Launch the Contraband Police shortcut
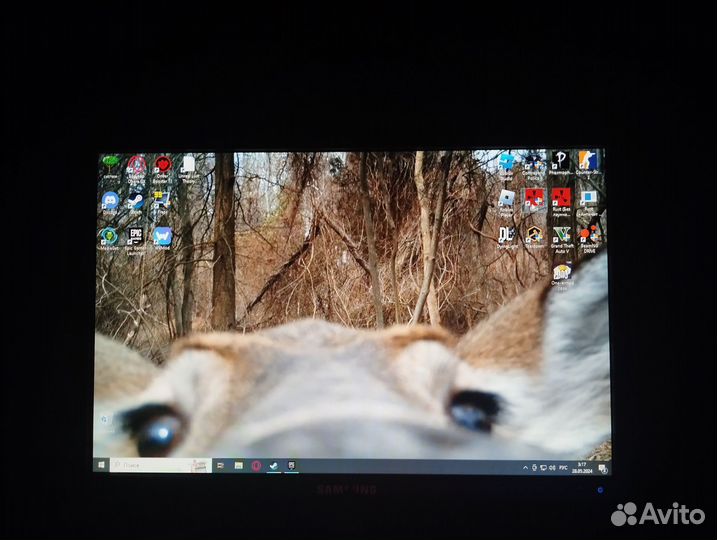Image resolution: width=717 pixels, height=540 pixels. pos(534,161)
